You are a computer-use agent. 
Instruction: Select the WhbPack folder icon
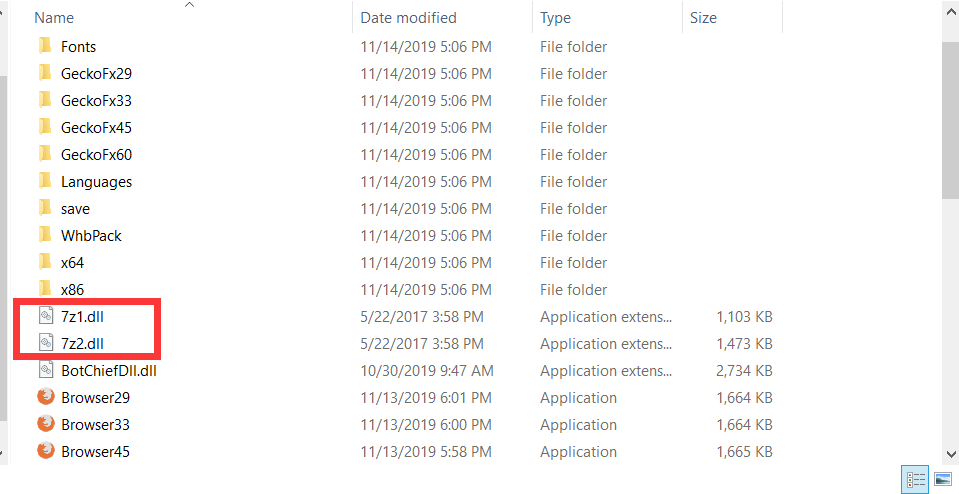[44, 235]
